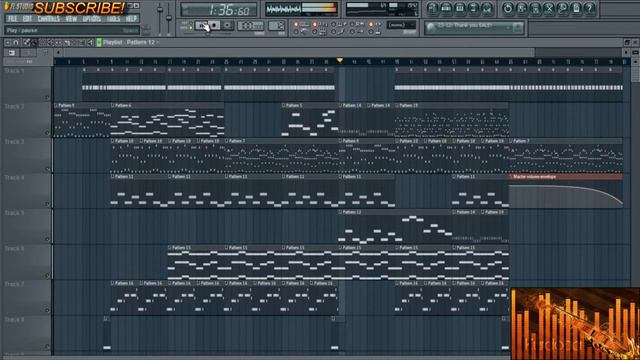This screenshot has height=360, width=640.
Task: Click the magnet snap icon in the playlist toolbar
Action: pyautogui.click(x=16, y=42)
